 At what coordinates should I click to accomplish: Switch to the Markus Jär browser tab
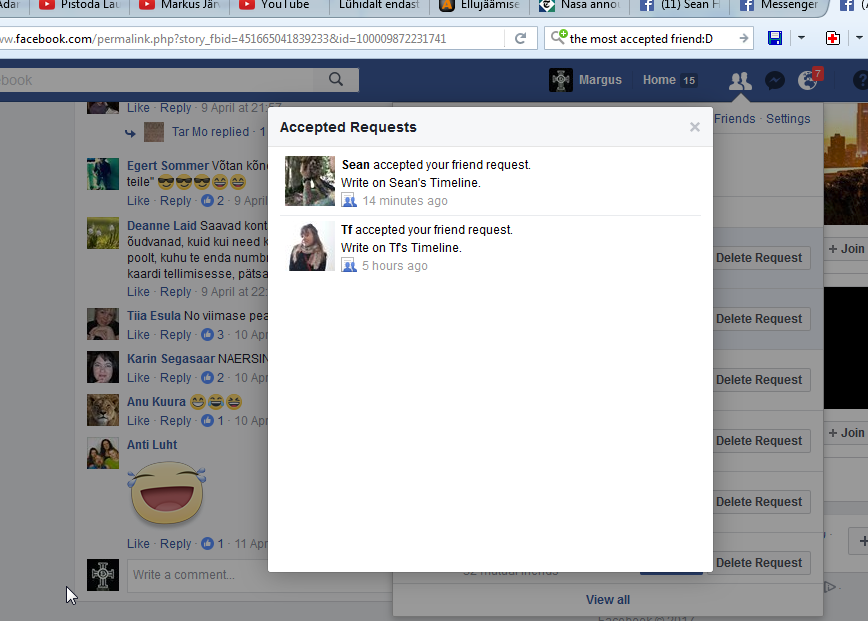click(x=179, y=6)
